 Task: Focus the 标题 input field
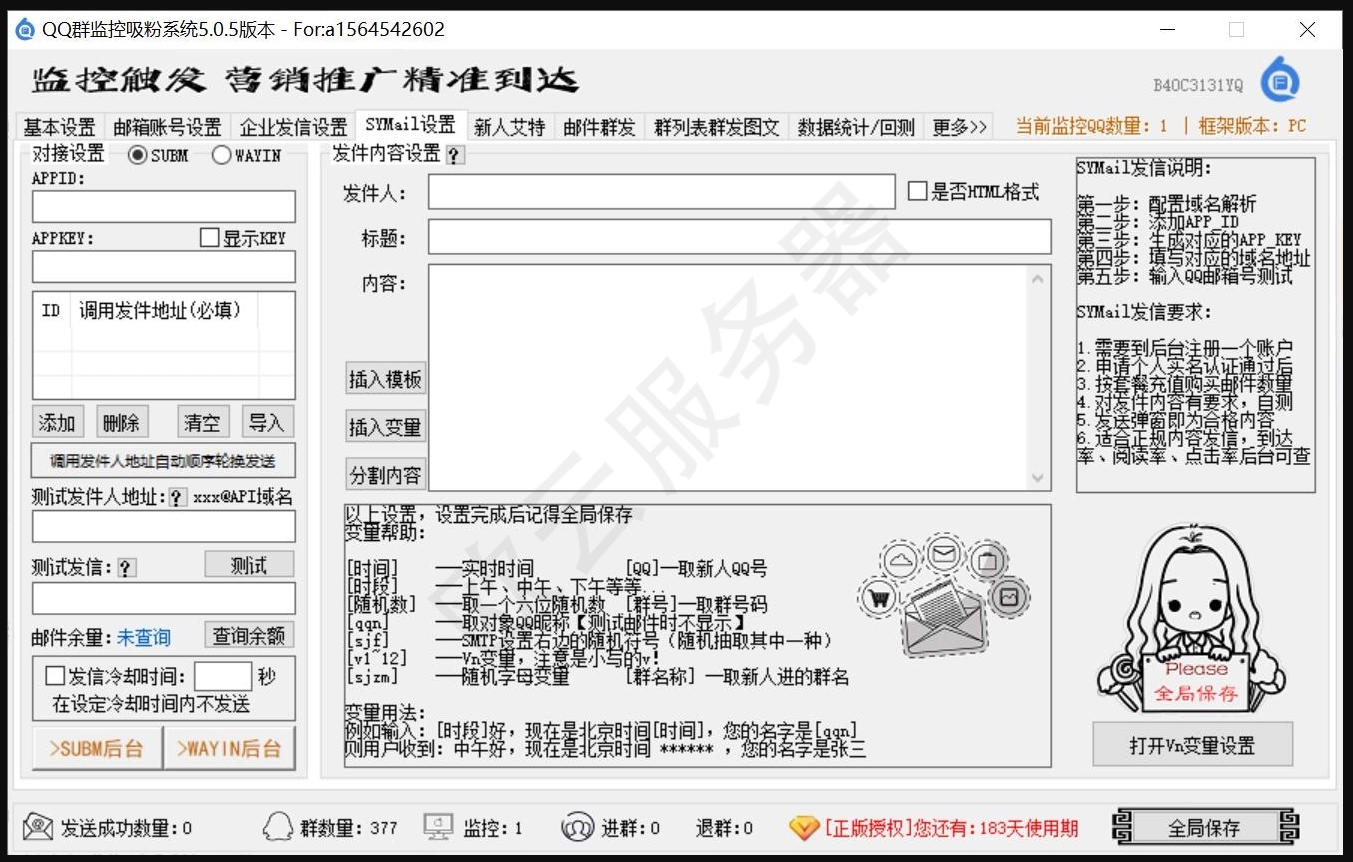740,237
